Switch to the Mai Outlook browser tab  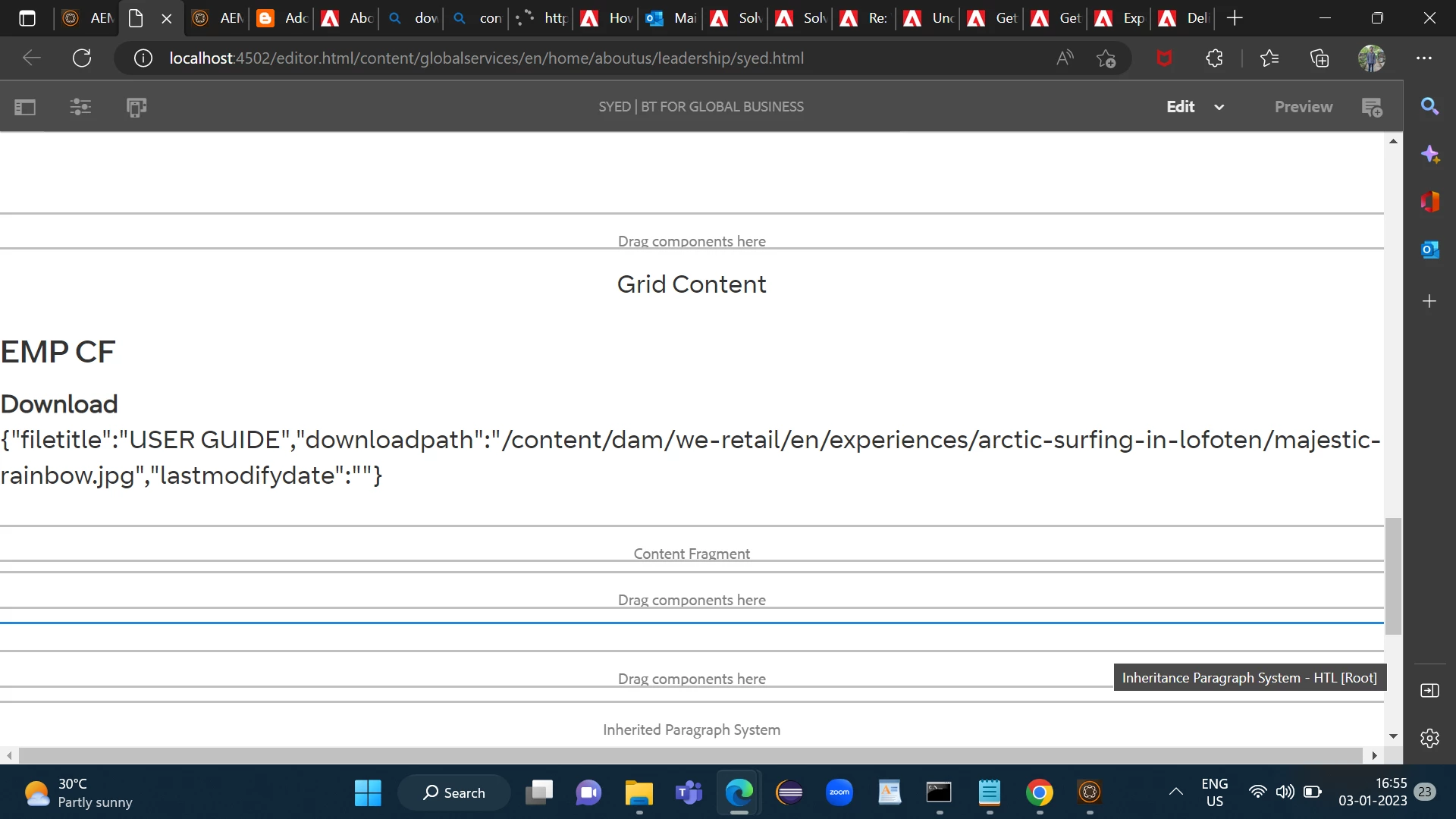tap(672, 18)
